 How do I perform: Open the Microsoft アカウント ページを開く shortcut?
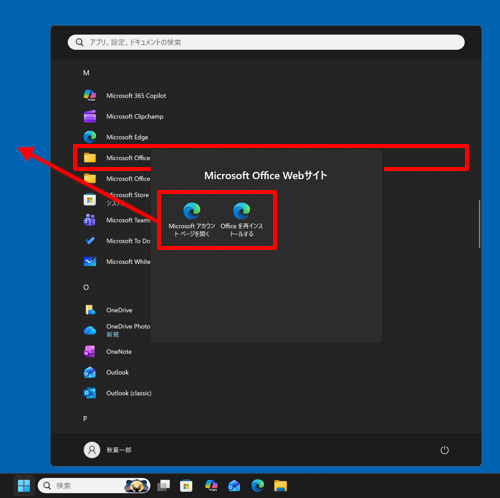click(192, 219)
